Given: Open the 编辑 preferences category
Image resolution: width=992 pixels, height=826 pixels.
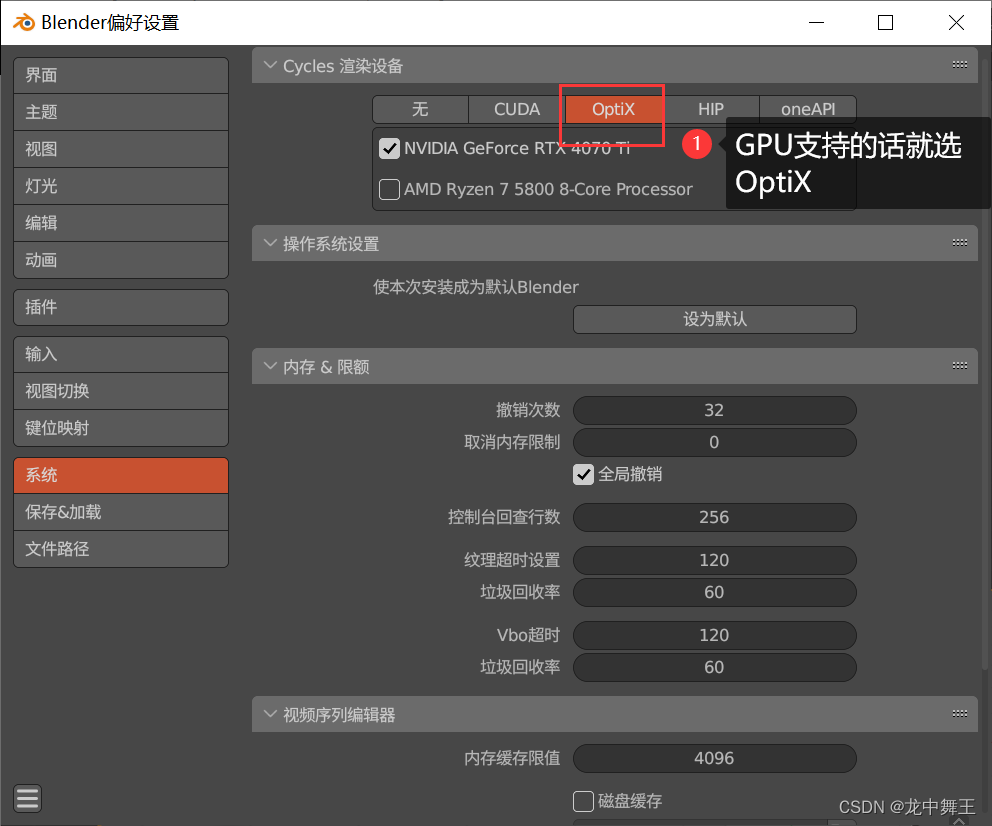Looking at the screenshot, I should click(x=121, y=223).
